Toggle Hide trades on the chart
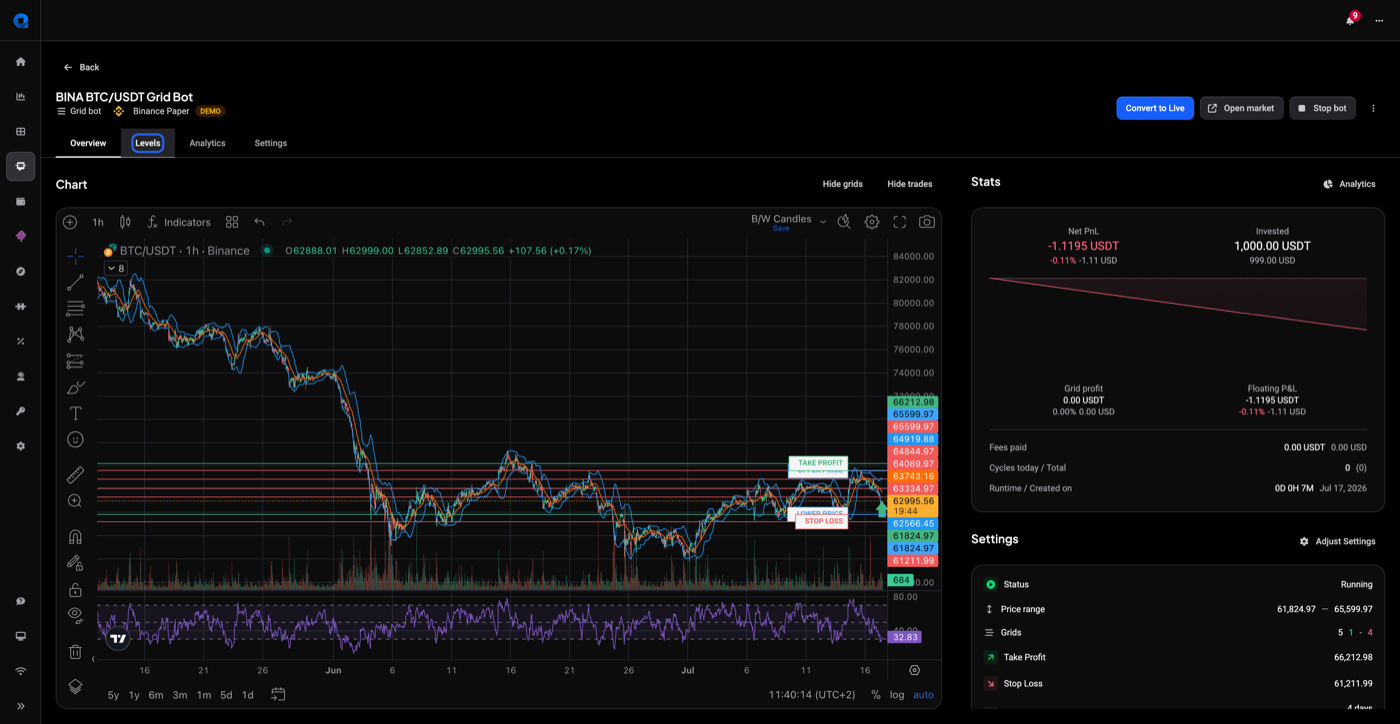 [909, 184]
